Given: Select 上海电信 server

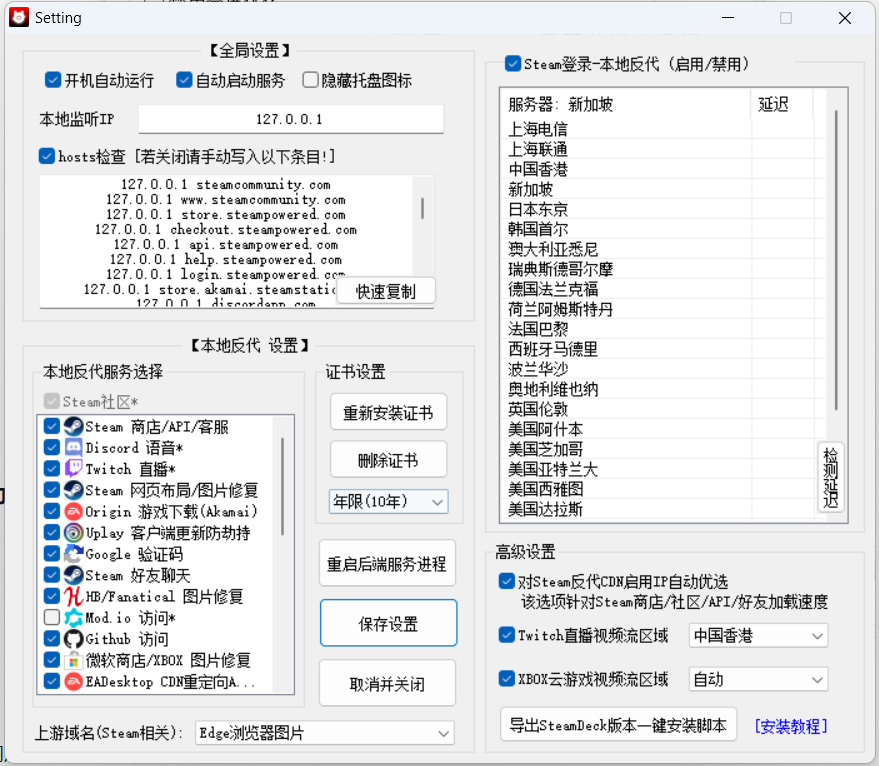Looking at the screenshot, I should (x=661, y=129).
